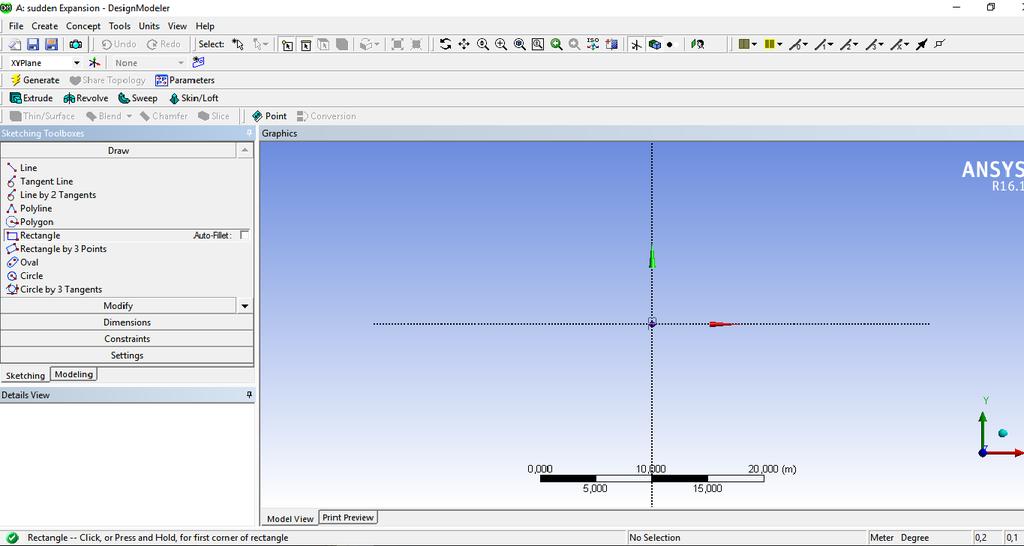
Task: Click the Look At face/plane icon
Action: (697, 44)
